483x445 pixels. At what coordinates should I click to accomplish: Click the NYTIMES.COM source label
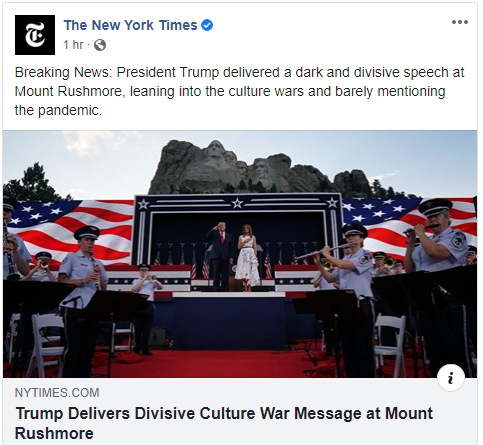[57, 393]
